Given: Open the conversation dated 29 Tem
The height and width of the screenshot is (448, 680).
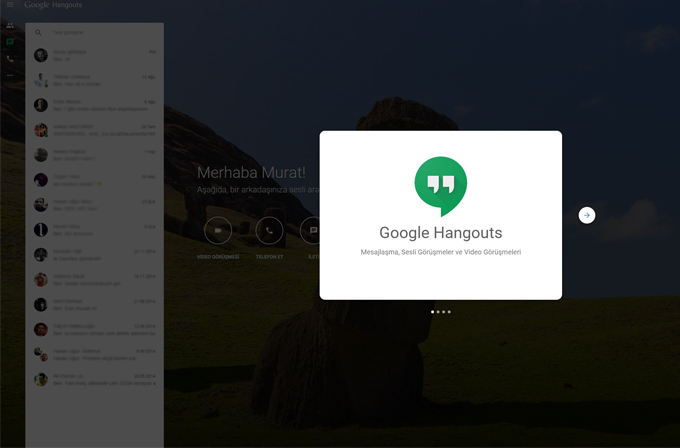Looking at the screenshot, I should coord(95,130).
